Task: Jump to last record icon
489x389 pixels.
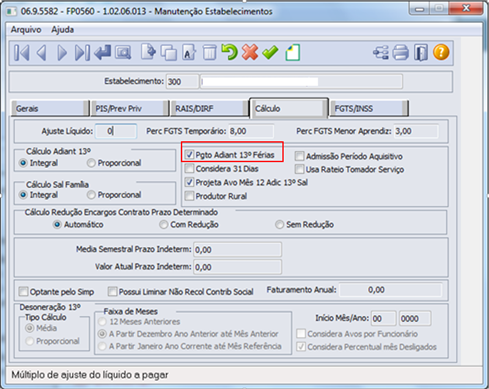Action: 82,53
